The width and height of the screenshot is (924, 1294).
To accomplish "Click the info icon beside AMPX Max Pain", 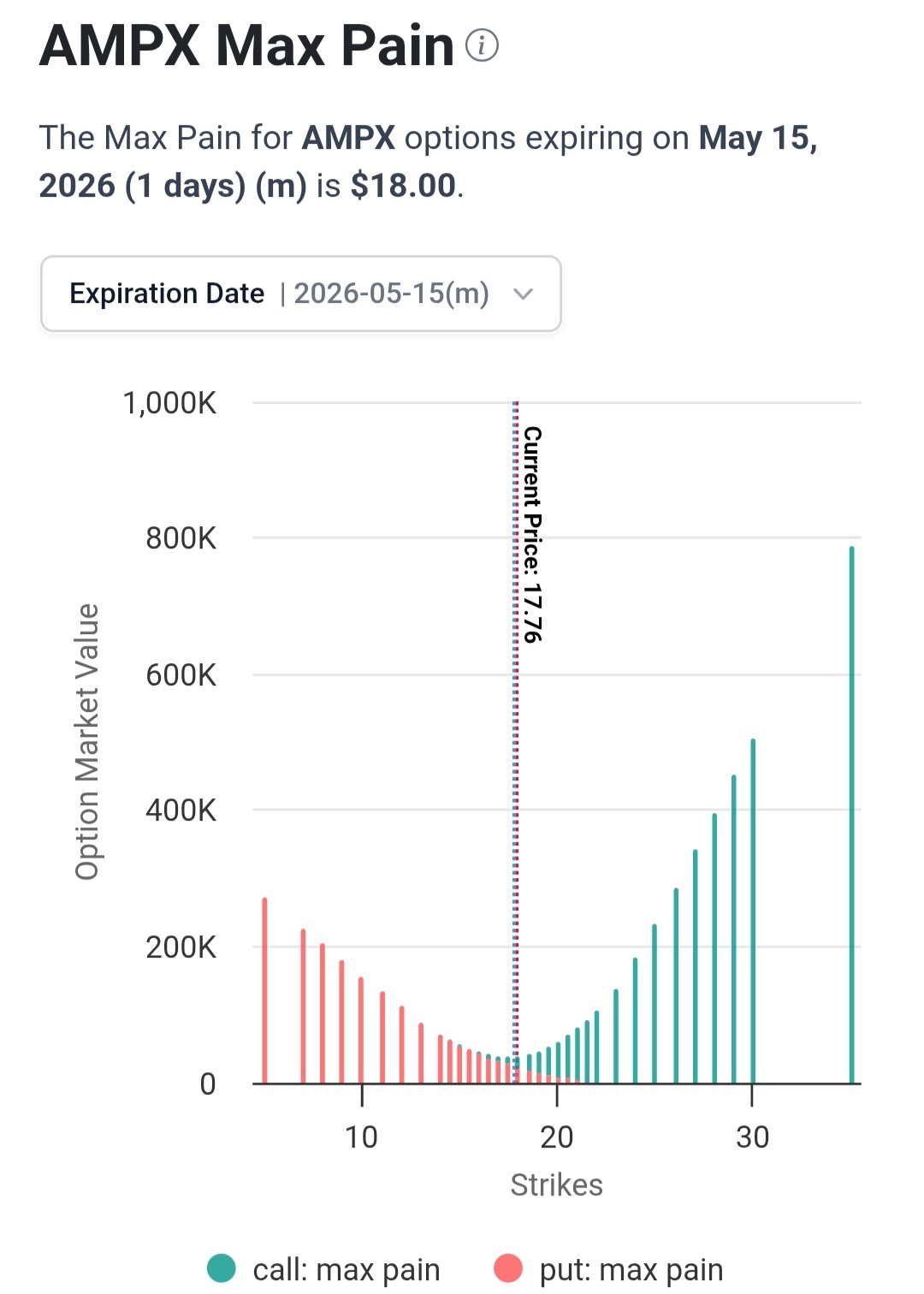I will point(482,45).
